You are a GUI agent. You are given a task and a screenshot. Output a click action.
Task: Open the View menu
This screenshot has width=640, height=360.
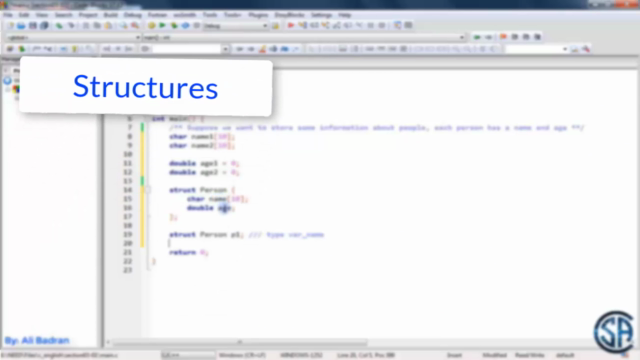click(41, 15)
